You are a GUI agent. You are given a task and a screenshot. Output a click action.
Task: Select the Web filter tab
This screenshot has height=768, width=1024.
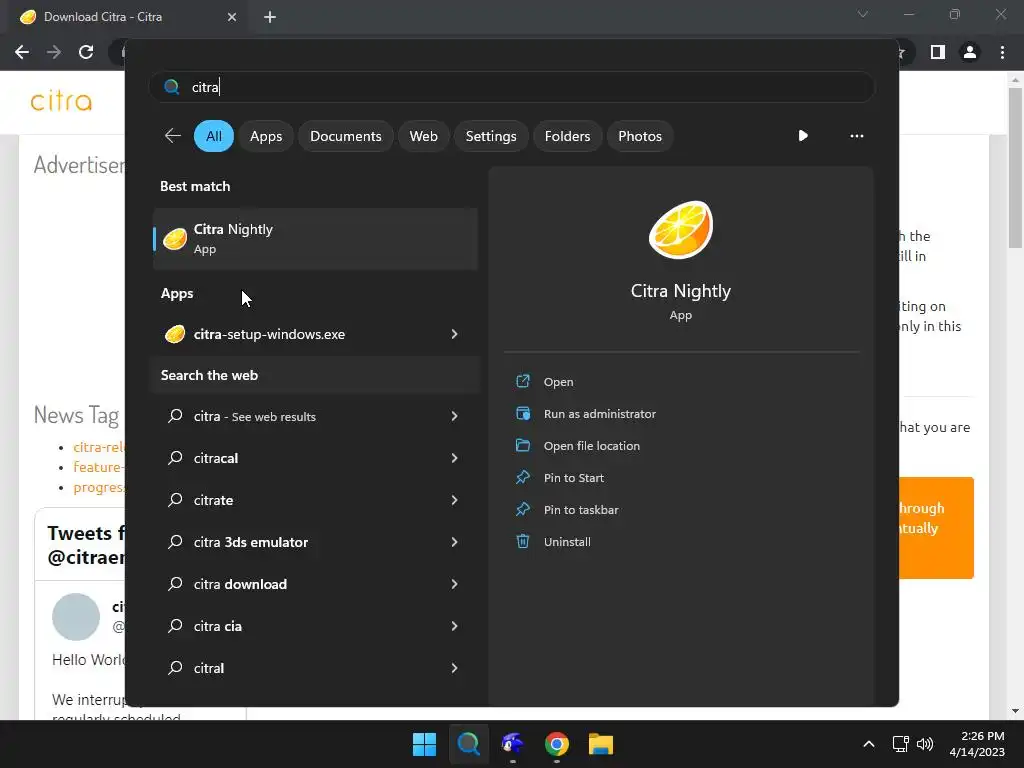423,136
